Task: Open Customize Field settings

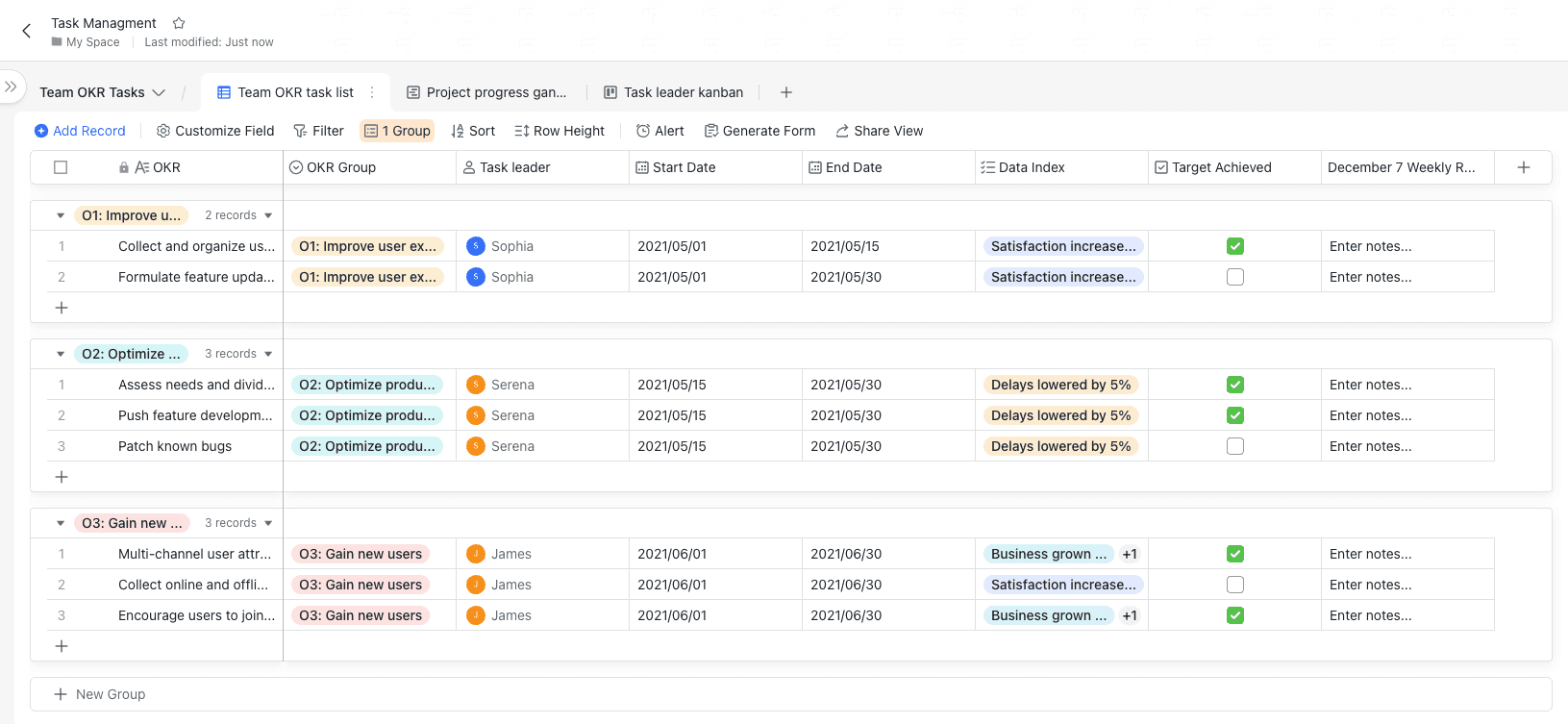Action: coord(215,131)
